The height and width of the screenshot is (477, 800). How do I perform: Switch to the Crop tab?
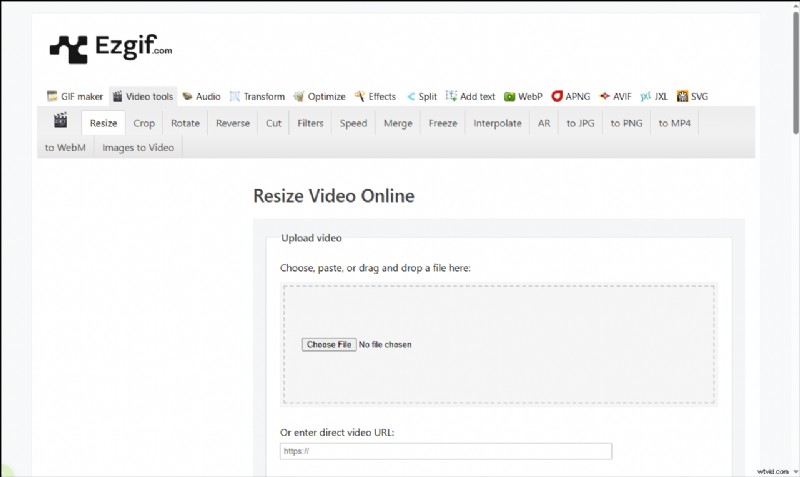click(x=144, y=123)
